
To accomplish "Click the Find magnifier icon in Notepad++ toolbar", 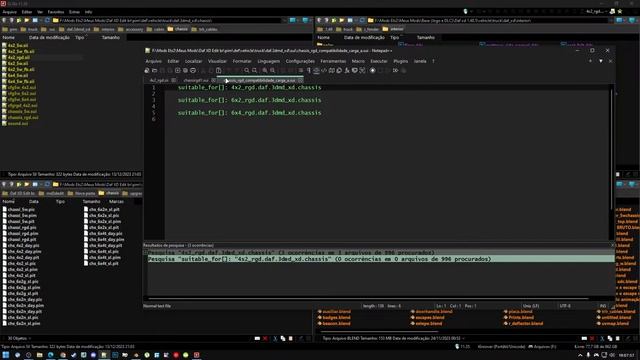I will click(247, 71).
